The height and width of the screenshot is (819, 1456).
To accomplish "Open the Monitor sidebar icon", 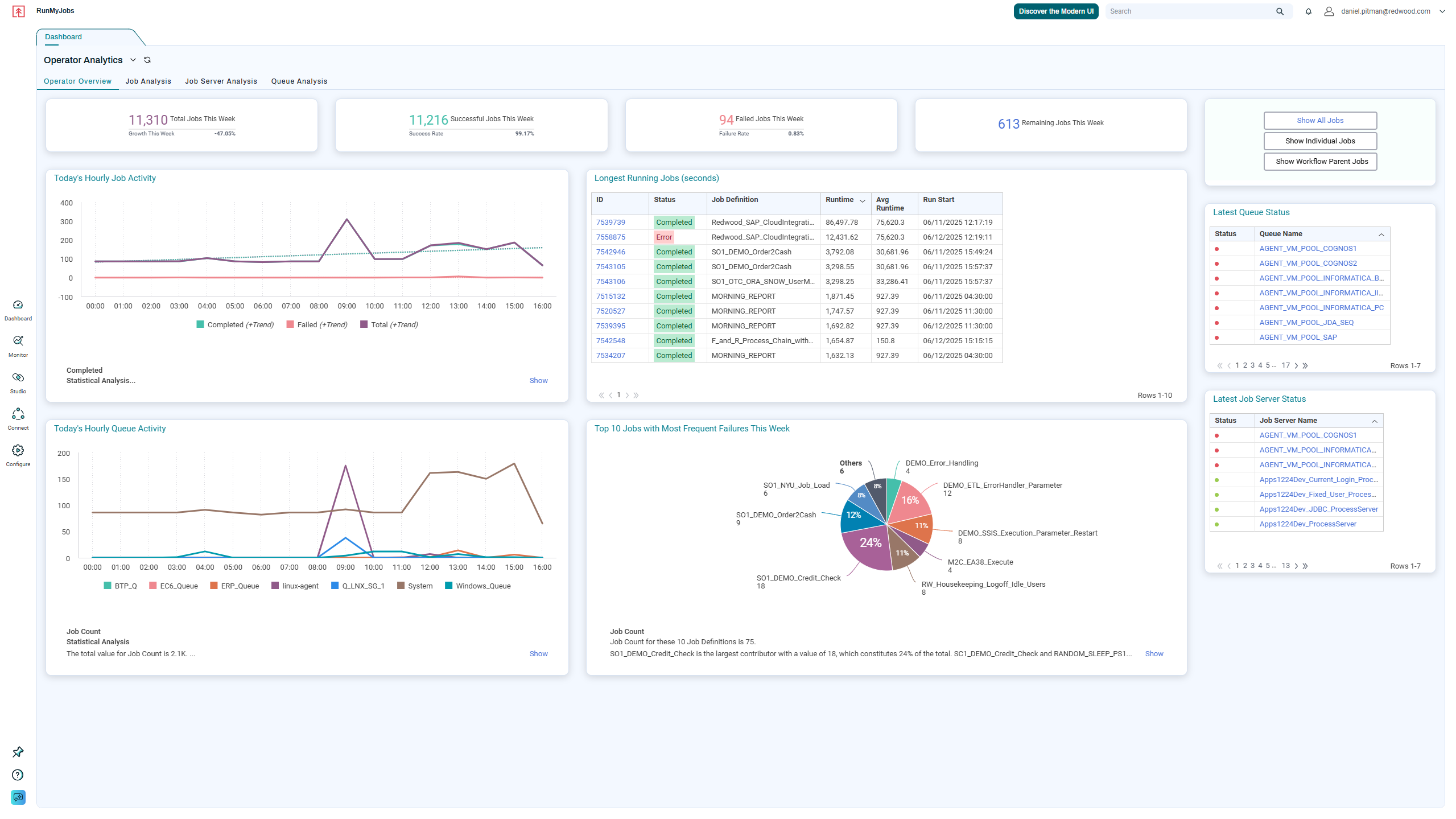I will (18, 341).
